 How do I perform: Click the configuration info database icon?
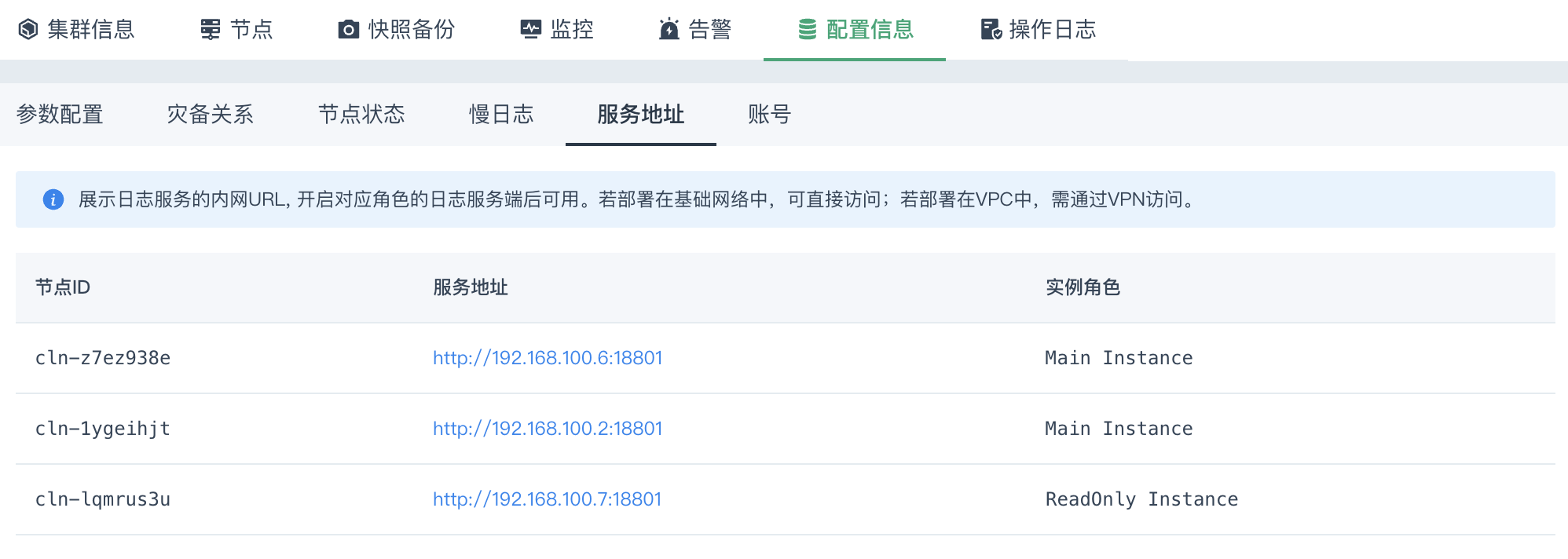(x=808, y=30)
